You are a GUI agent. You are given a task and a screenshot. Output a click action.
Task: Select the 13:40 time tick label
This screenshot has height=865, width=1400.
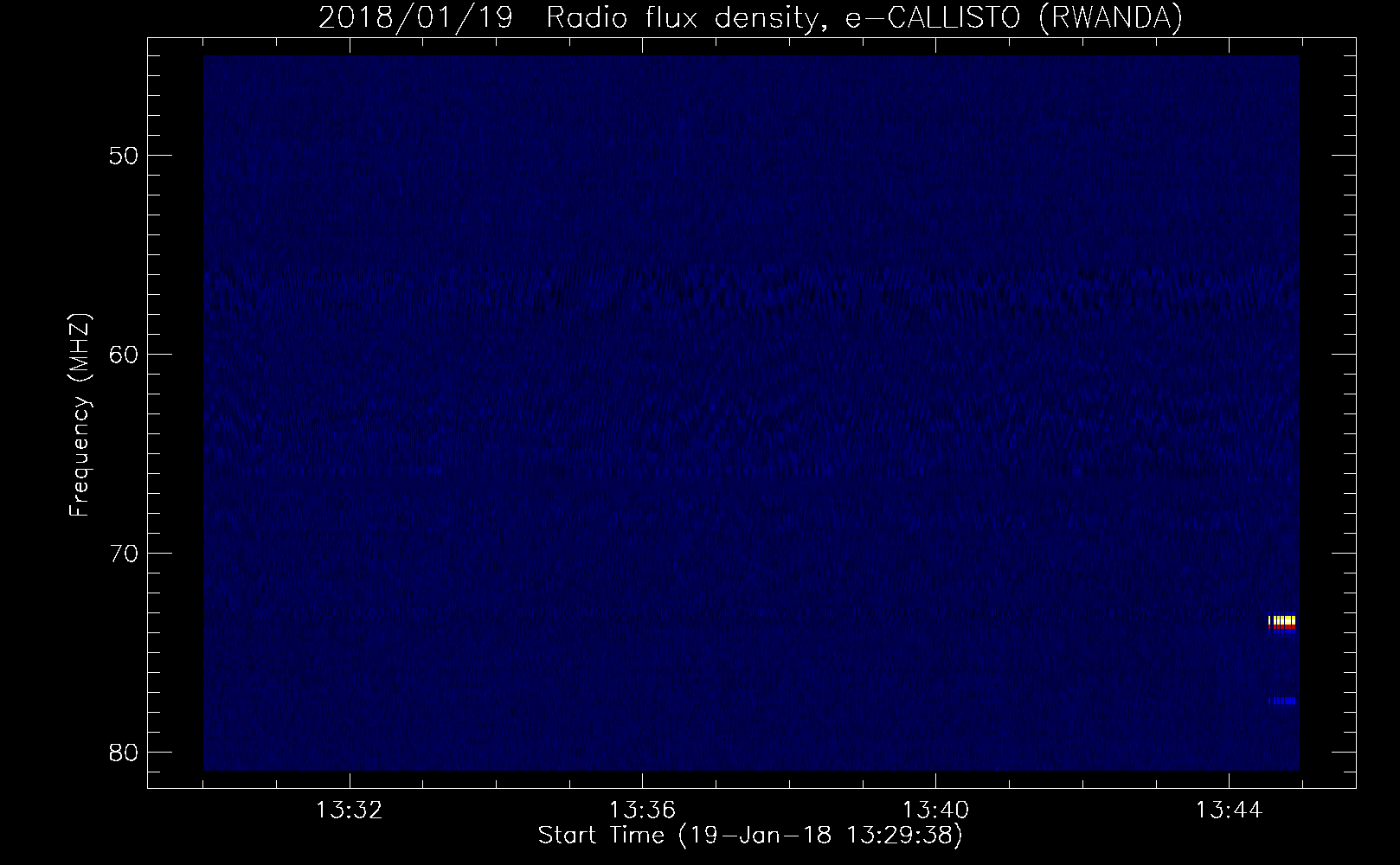(935, 811)
